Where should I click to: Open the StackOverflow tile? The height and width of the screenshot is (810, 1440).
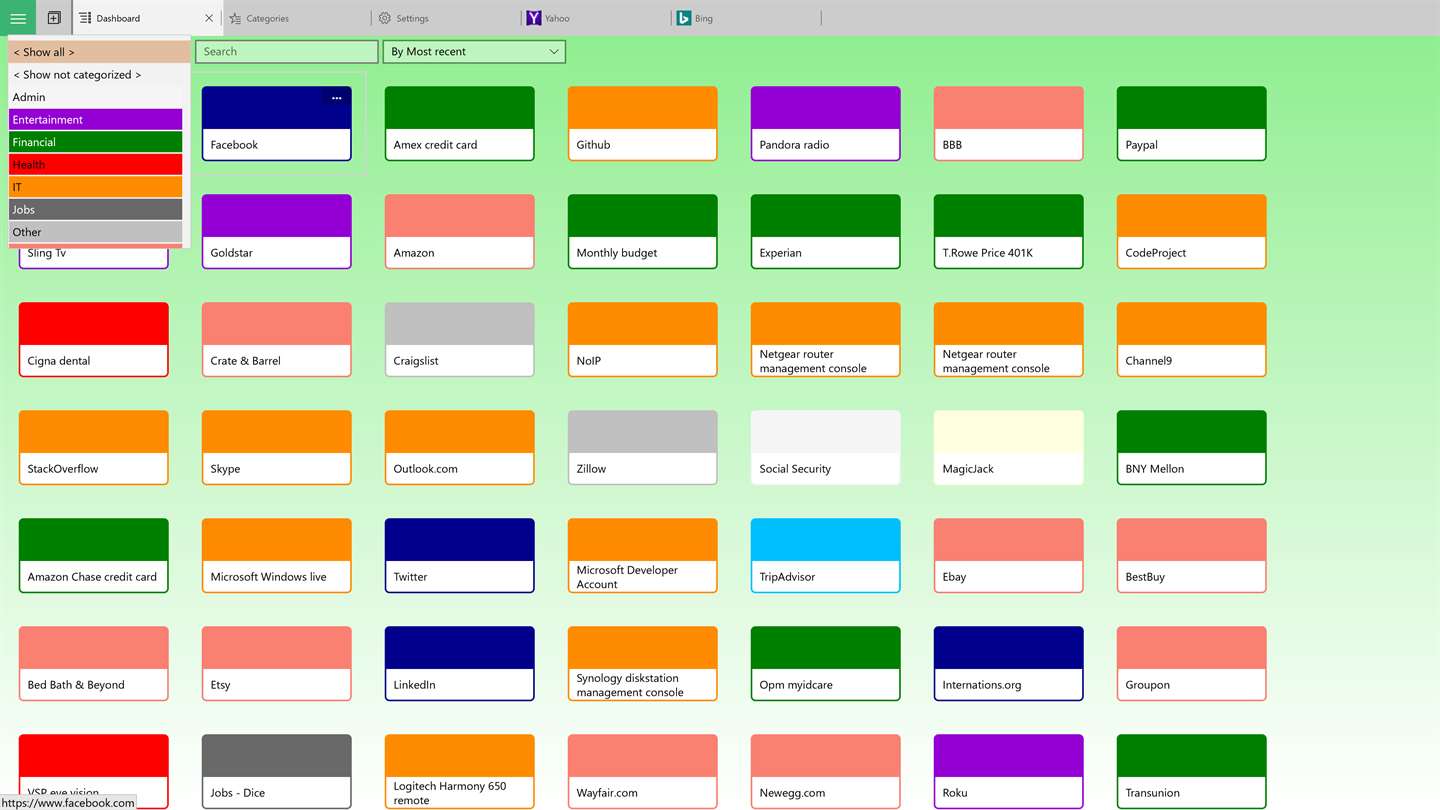pos(93,447)
